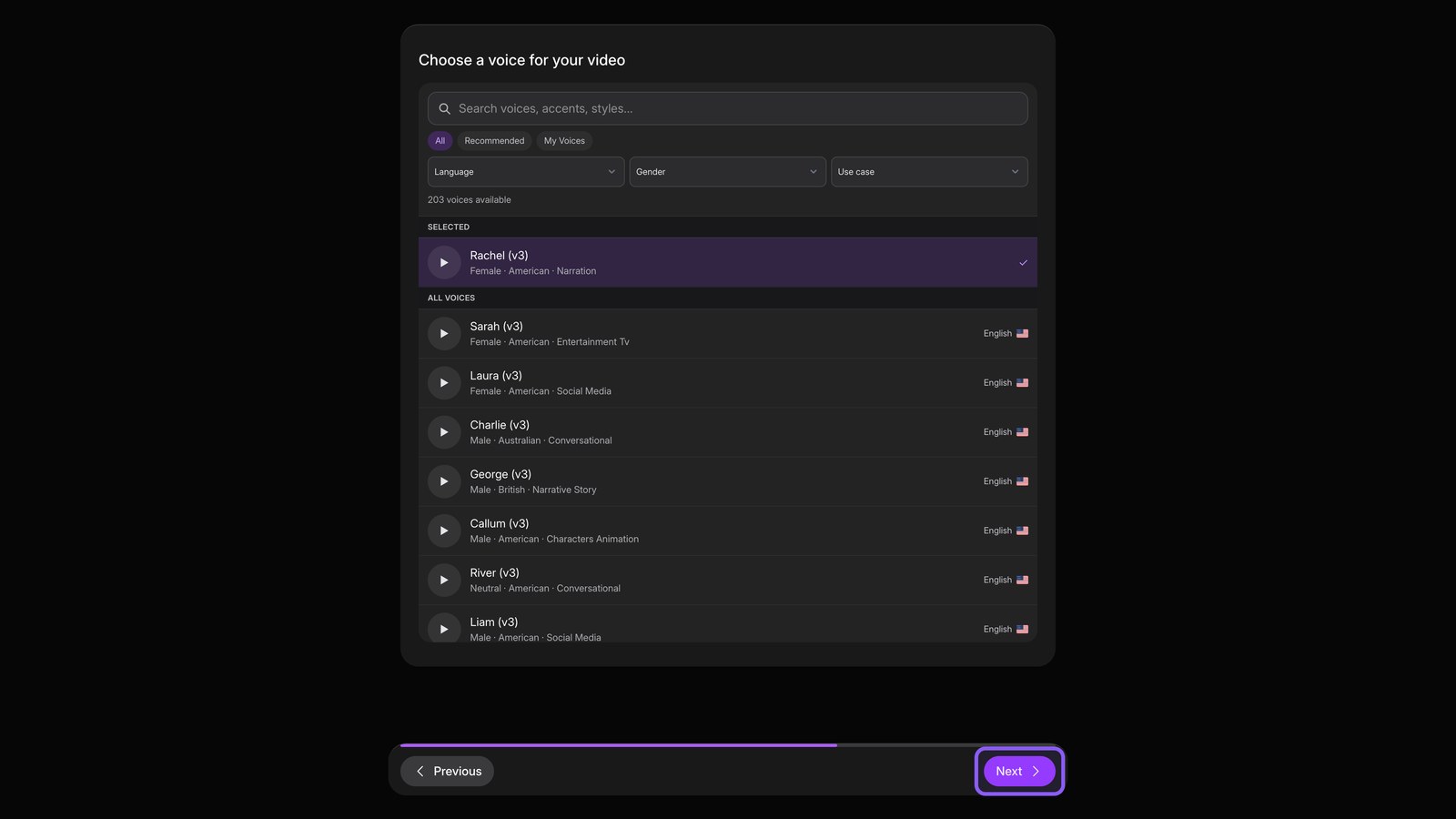
Task: Click the purple progress bar
Action: coord(619,745)
